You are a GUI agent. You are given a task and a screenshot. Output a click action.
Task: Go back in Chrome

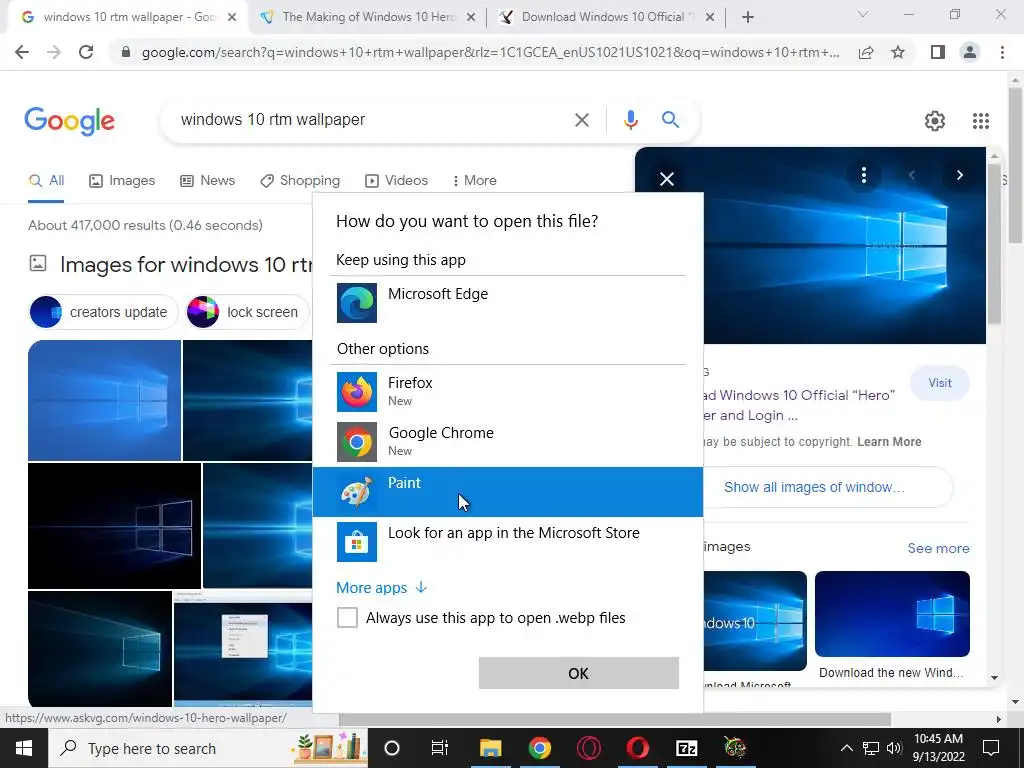[x=22, y=52]
